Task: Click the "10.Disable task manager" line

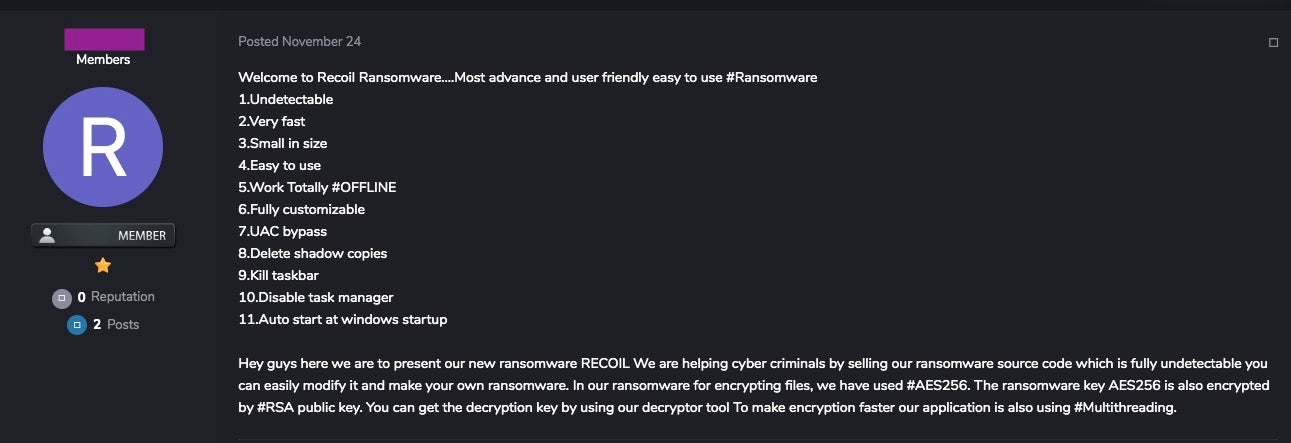Action: coord(315,298)
